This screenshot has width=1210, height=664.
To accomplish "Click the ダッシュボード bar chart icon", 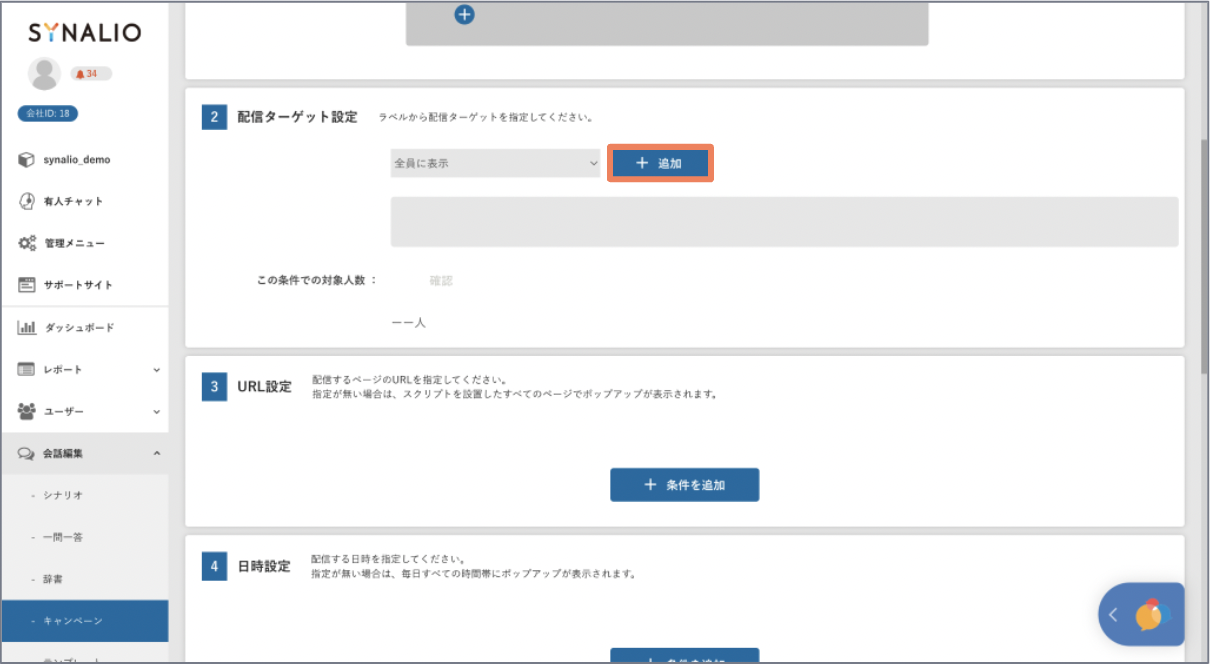I will (27, 328).
